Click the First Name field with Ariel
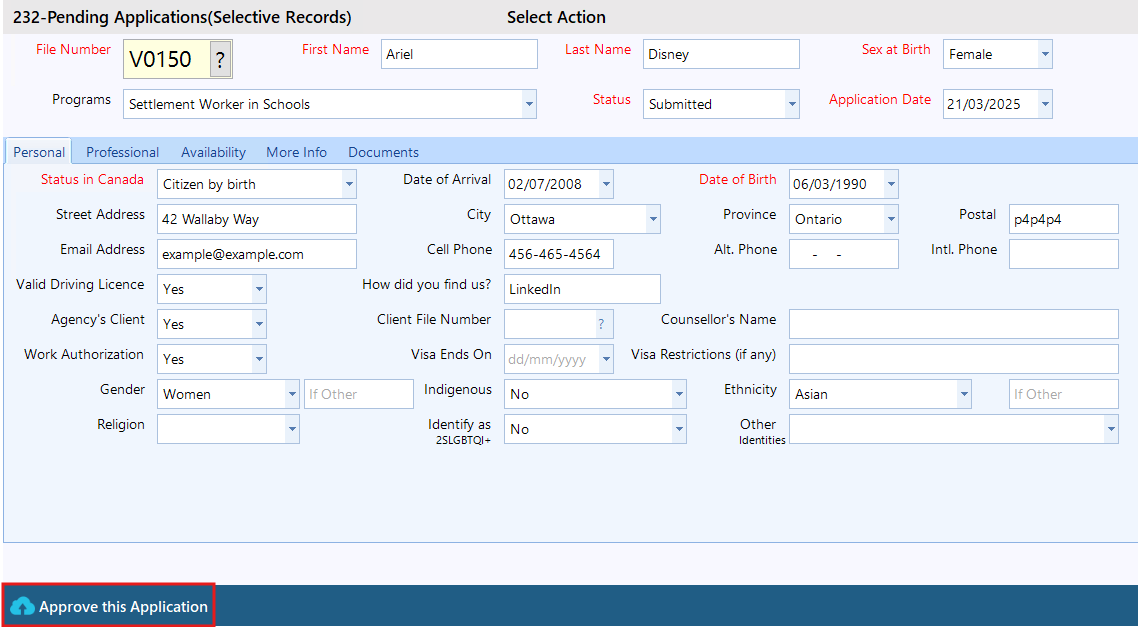This screenshot has width=1138, height=627. 459,54
